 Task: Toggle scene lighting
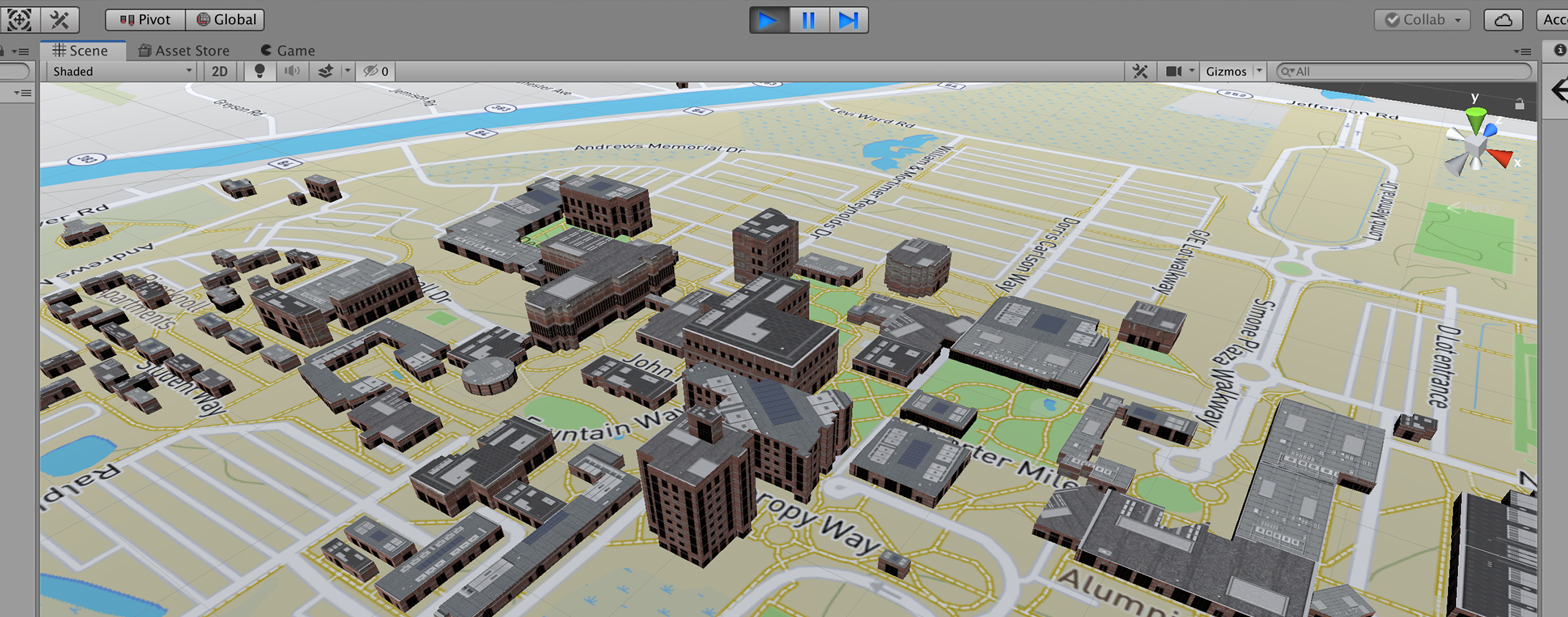click(259, 71)
